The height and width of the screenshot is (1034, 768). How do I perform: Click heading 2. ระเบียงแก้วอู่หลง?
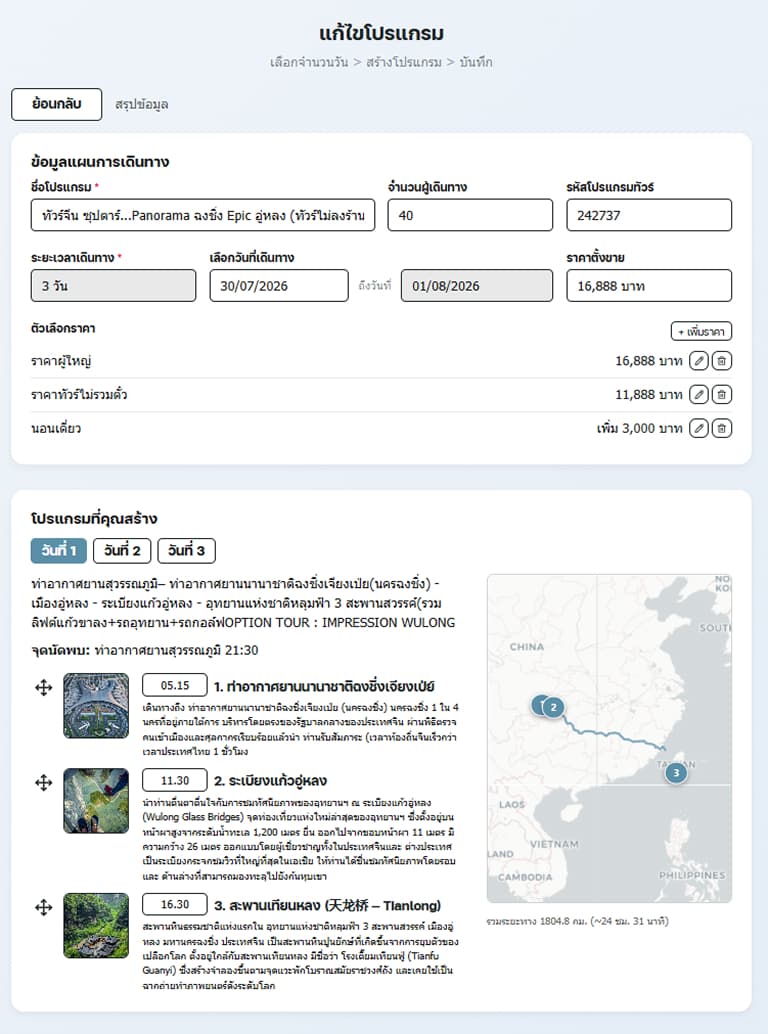tap(270, 781)
